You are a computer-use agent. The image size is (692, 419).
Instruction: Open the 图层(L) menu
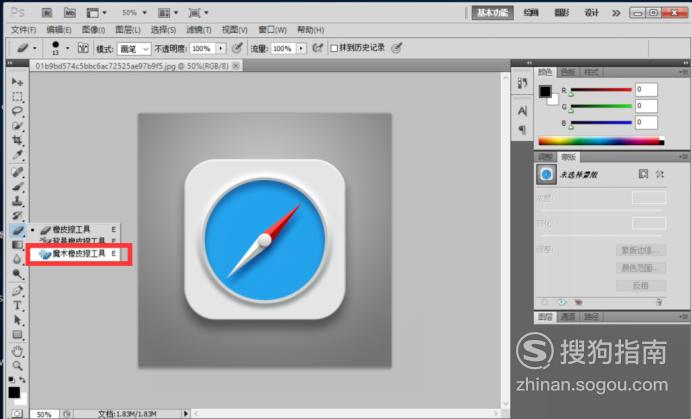pos(128,30)
